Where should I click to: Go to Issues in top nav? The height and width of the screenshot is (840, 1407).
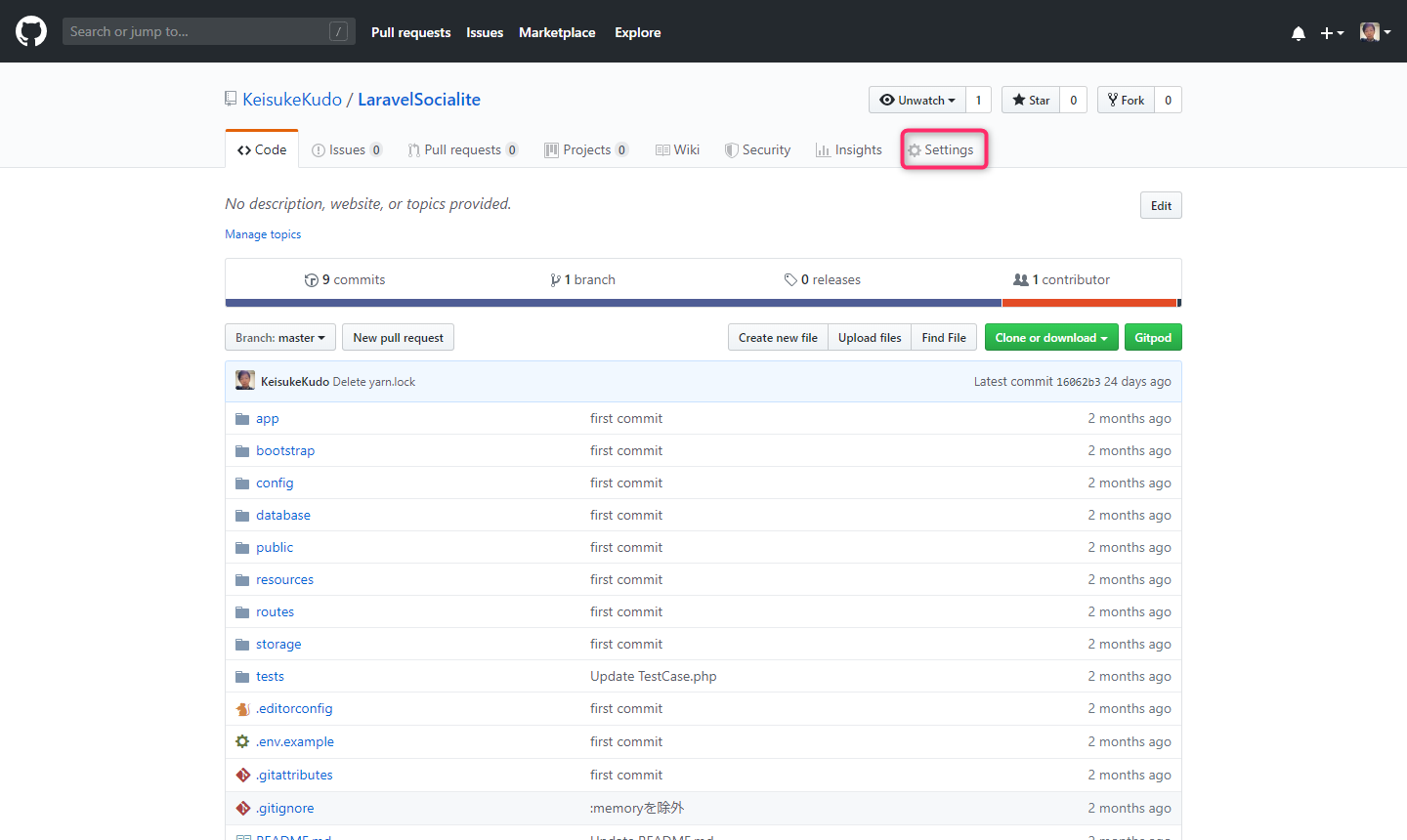485,32
